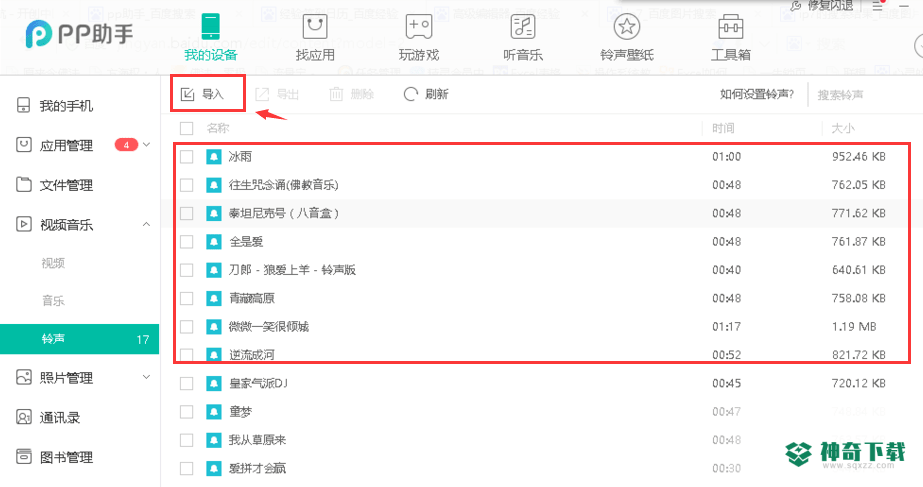The height and width of the screenshot is (487, 923).
Task: Click the size value 952.46 KB
Action: click(858, 157)
